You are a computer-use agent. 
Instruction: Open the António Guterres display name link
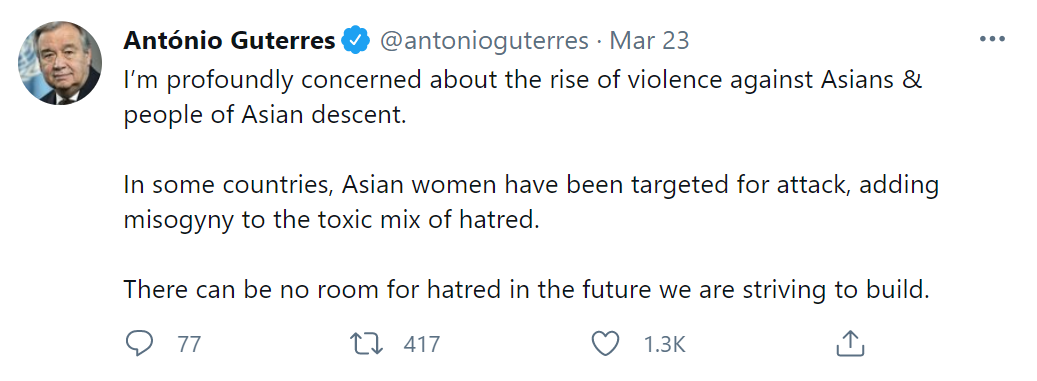point(229,41)
